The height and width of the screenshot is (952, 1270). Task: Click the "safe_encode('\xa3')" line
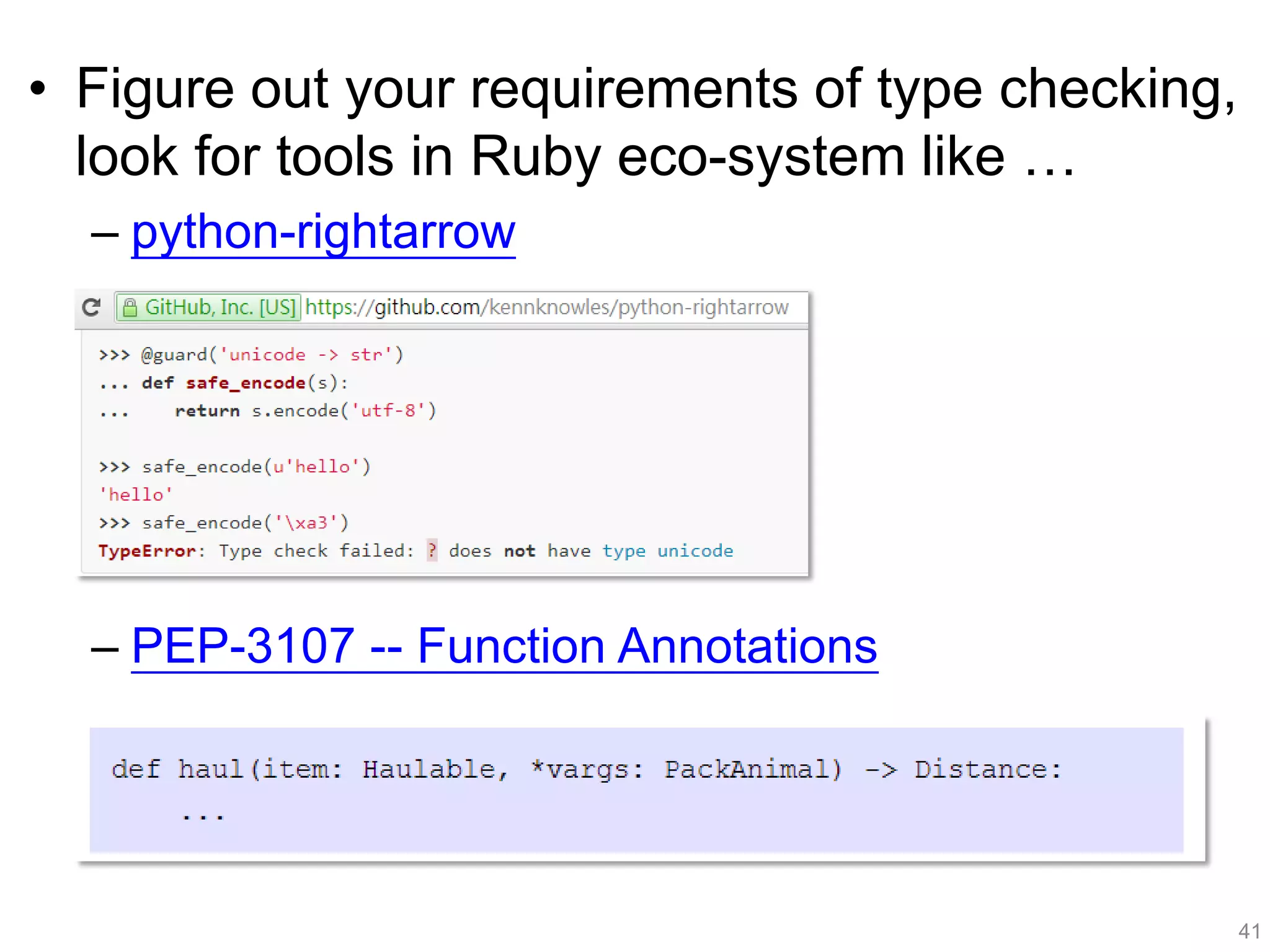[224, 523]
